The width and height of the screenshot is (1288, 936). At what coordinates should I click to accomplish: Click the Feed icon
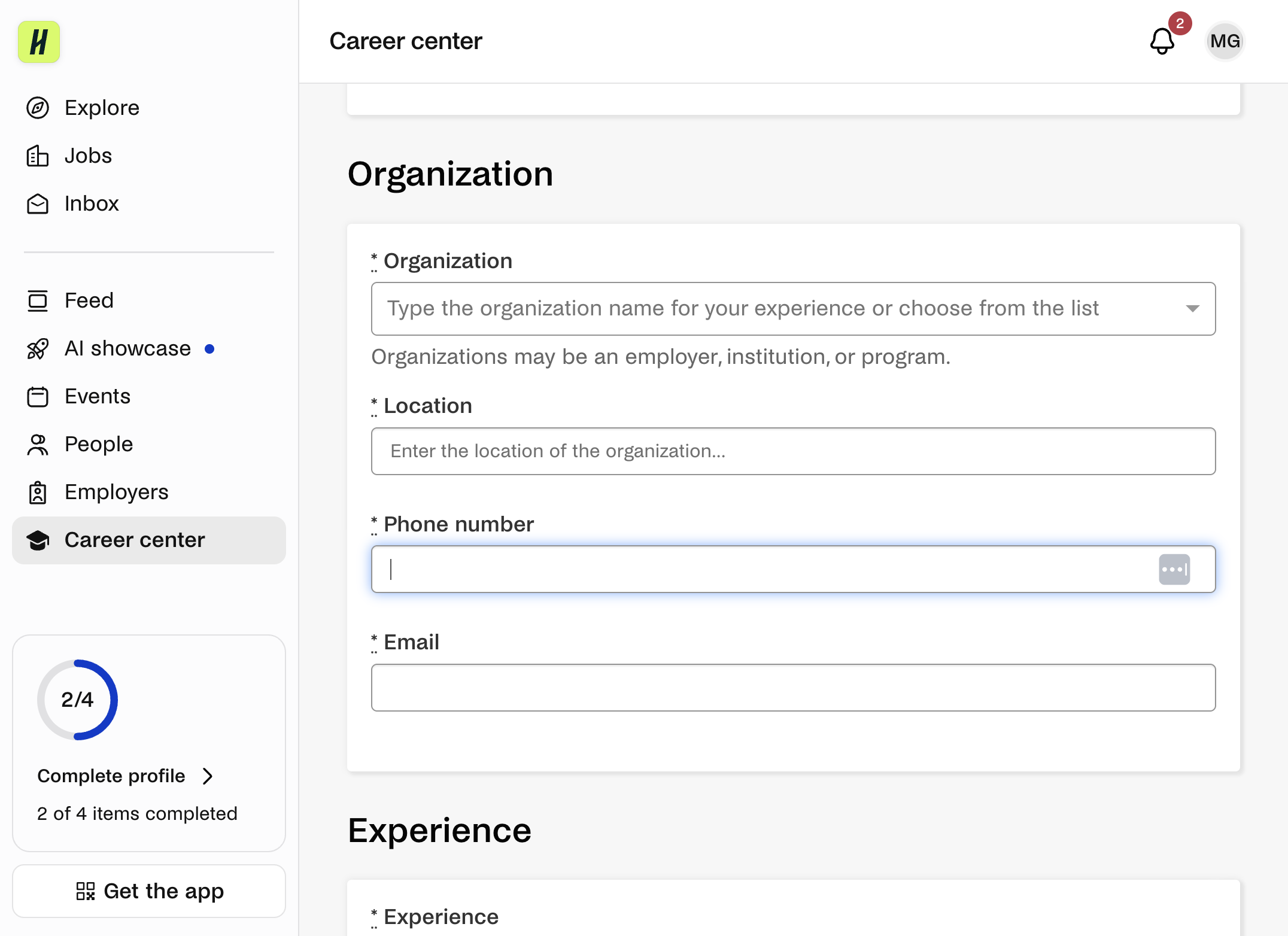[x=38, y=300]
